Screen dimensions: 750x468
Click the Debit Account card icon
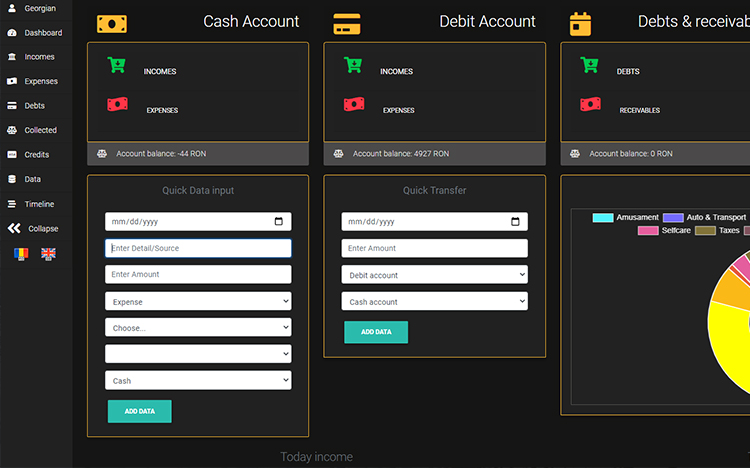tap(347, 23)
